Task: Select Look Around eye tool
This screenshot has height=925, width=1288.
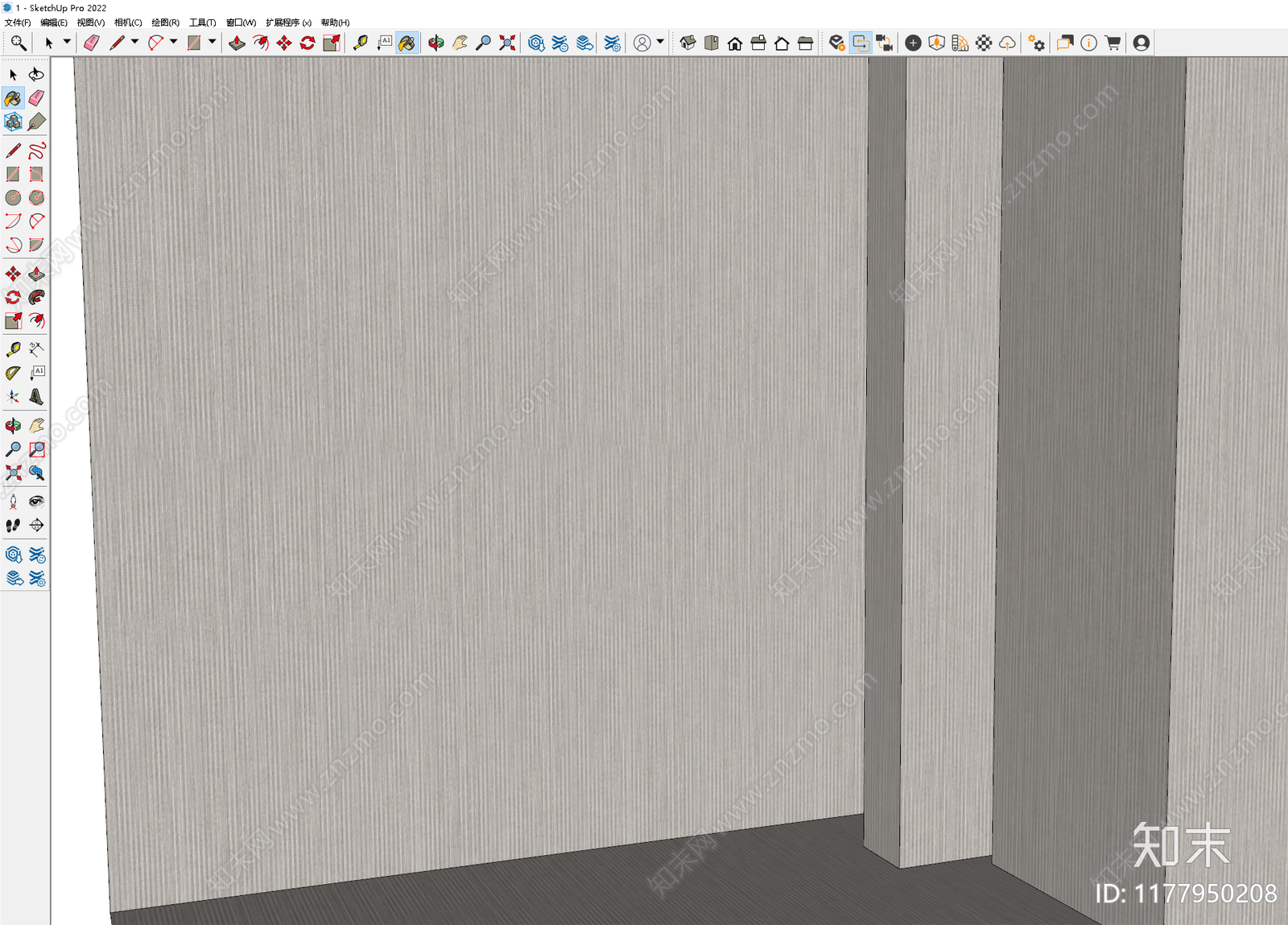Action: (x=36, y=502)
